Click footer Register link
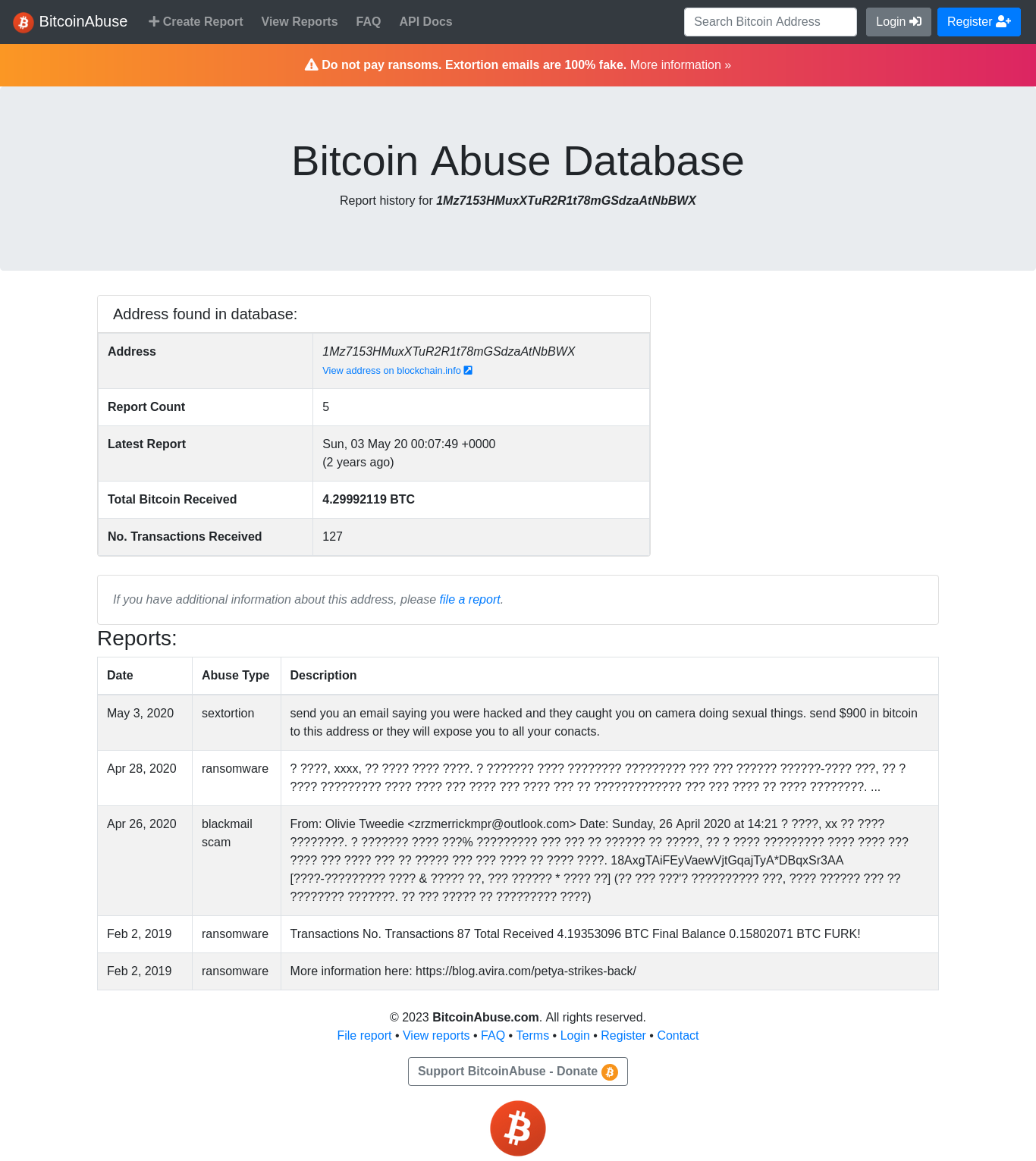Screen dimensions: 1036x1161 click(x=623, y=1036)
